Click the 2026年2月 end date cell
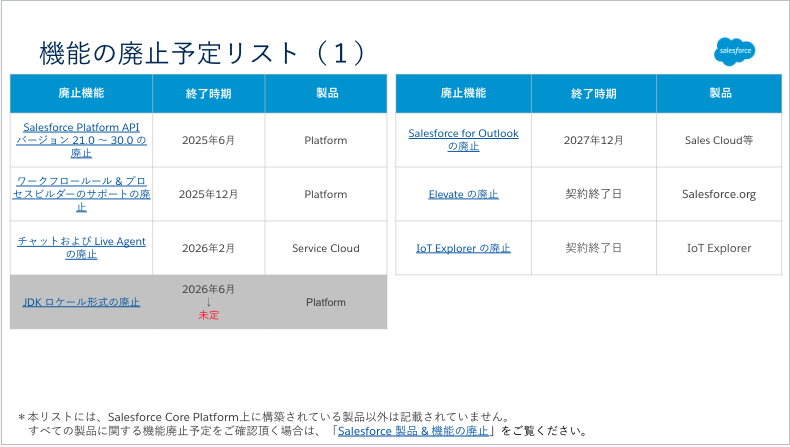The height and width of the screenshot is (447, 790). (208, 248)
